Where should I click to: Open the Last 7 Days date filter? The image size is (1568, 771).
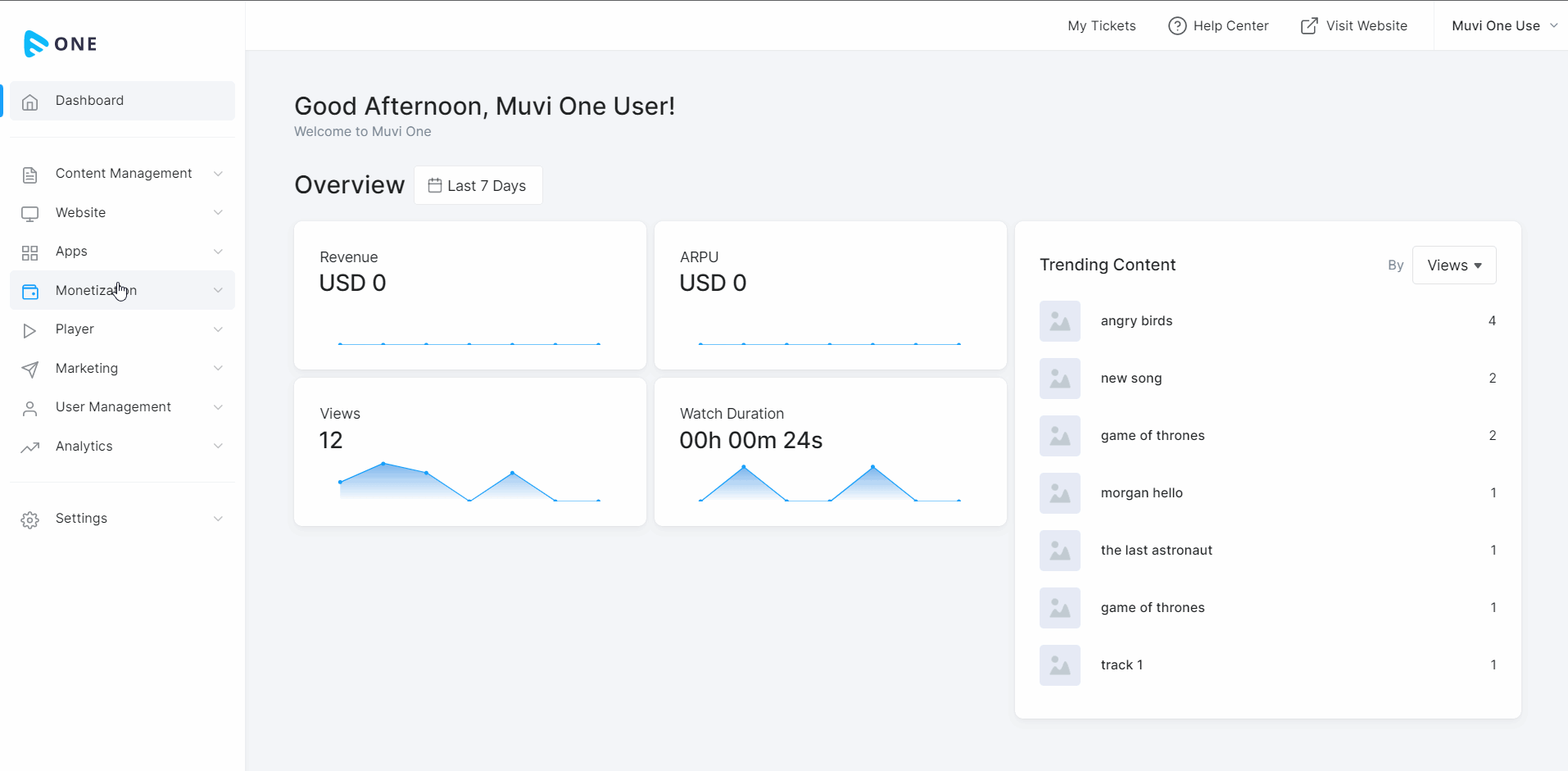pyautogui.click(x=478, y=186)
